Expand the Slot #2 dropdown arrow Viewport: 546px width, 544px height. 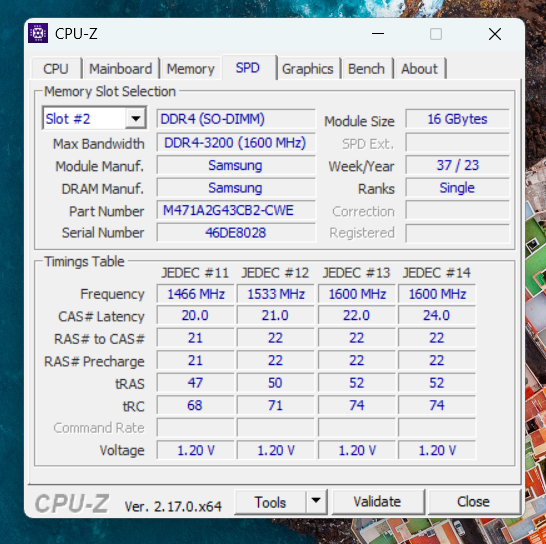pyautogui.click(x=136, y=119)
